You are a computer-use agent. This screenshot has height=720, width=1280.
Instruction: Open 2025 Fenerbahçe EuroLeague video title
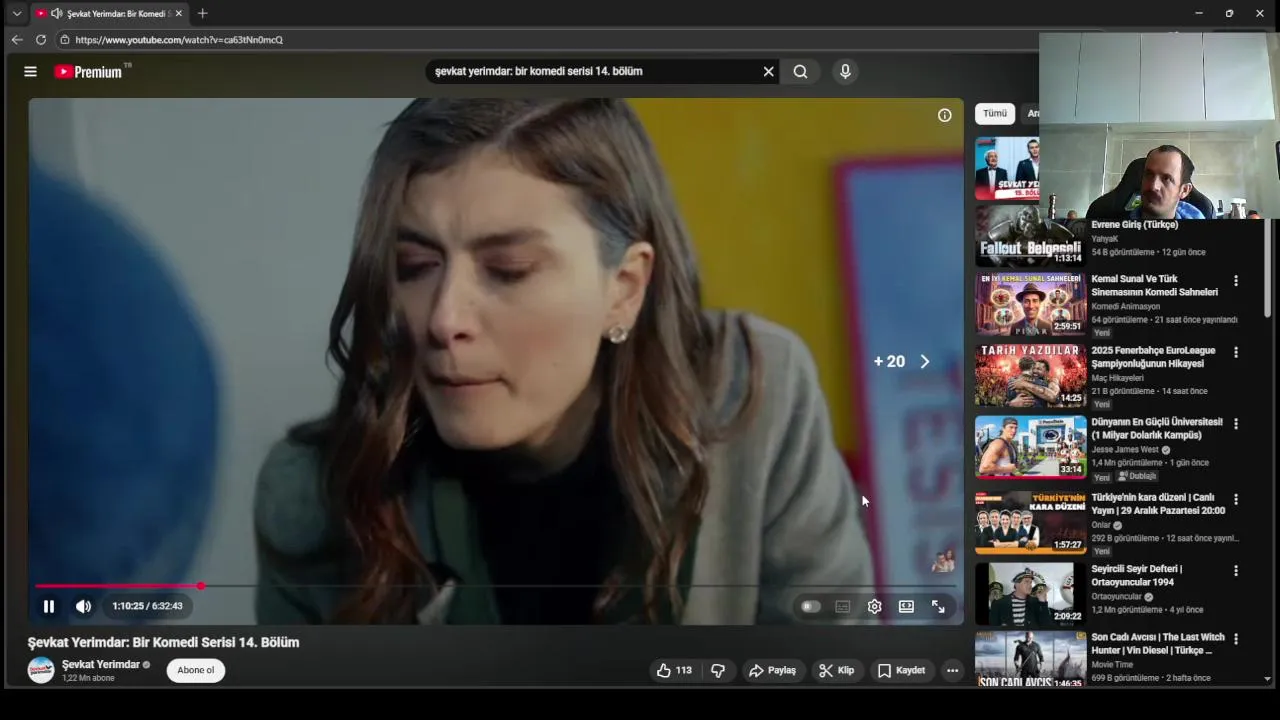1153,357
